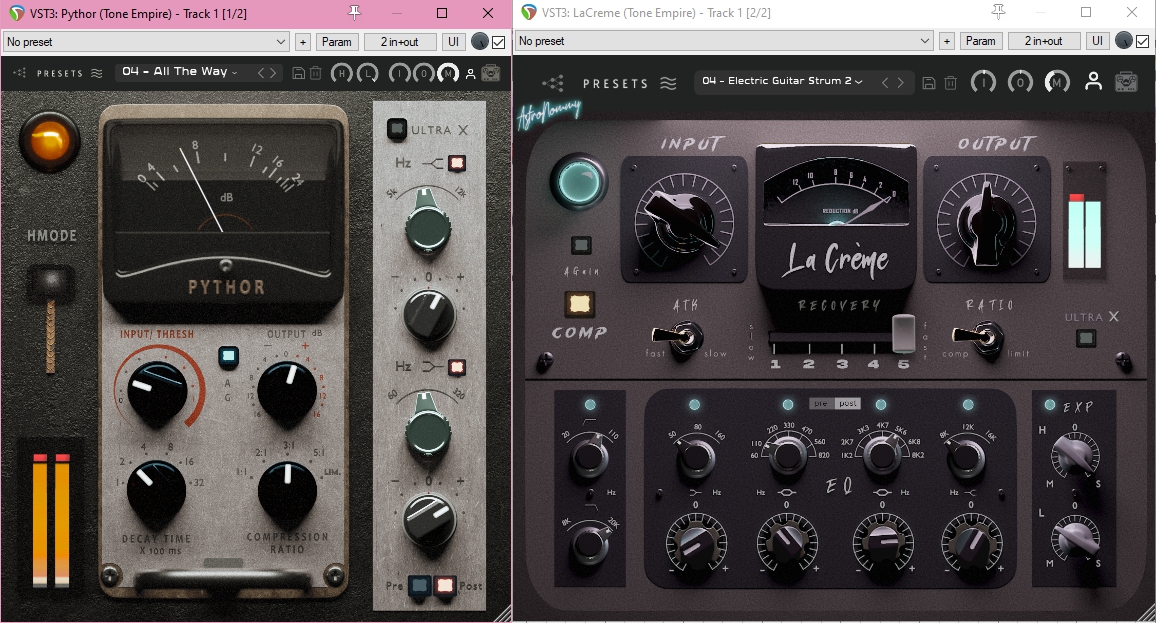Click Pythor 'UI' button
The image size is (1156, 623).
tap(453, 42)
